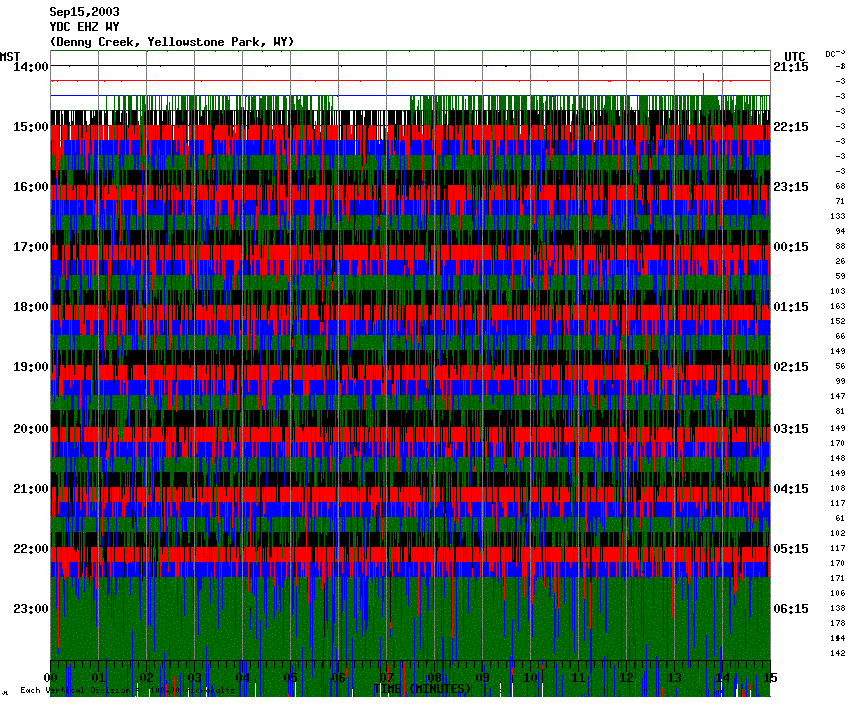This screenshot has width=850, height=709.
Task: Click the TIME (MINUTES) axis title
Action: (x=422, y=689)
